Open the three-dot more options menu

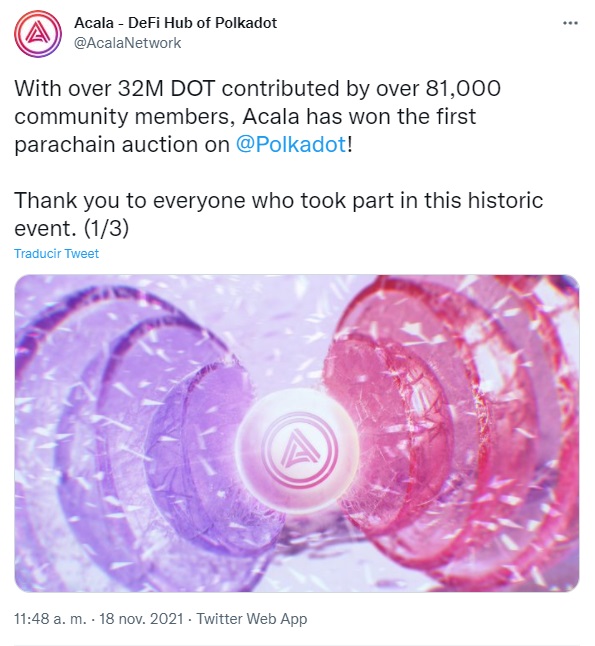click(570, 23)
